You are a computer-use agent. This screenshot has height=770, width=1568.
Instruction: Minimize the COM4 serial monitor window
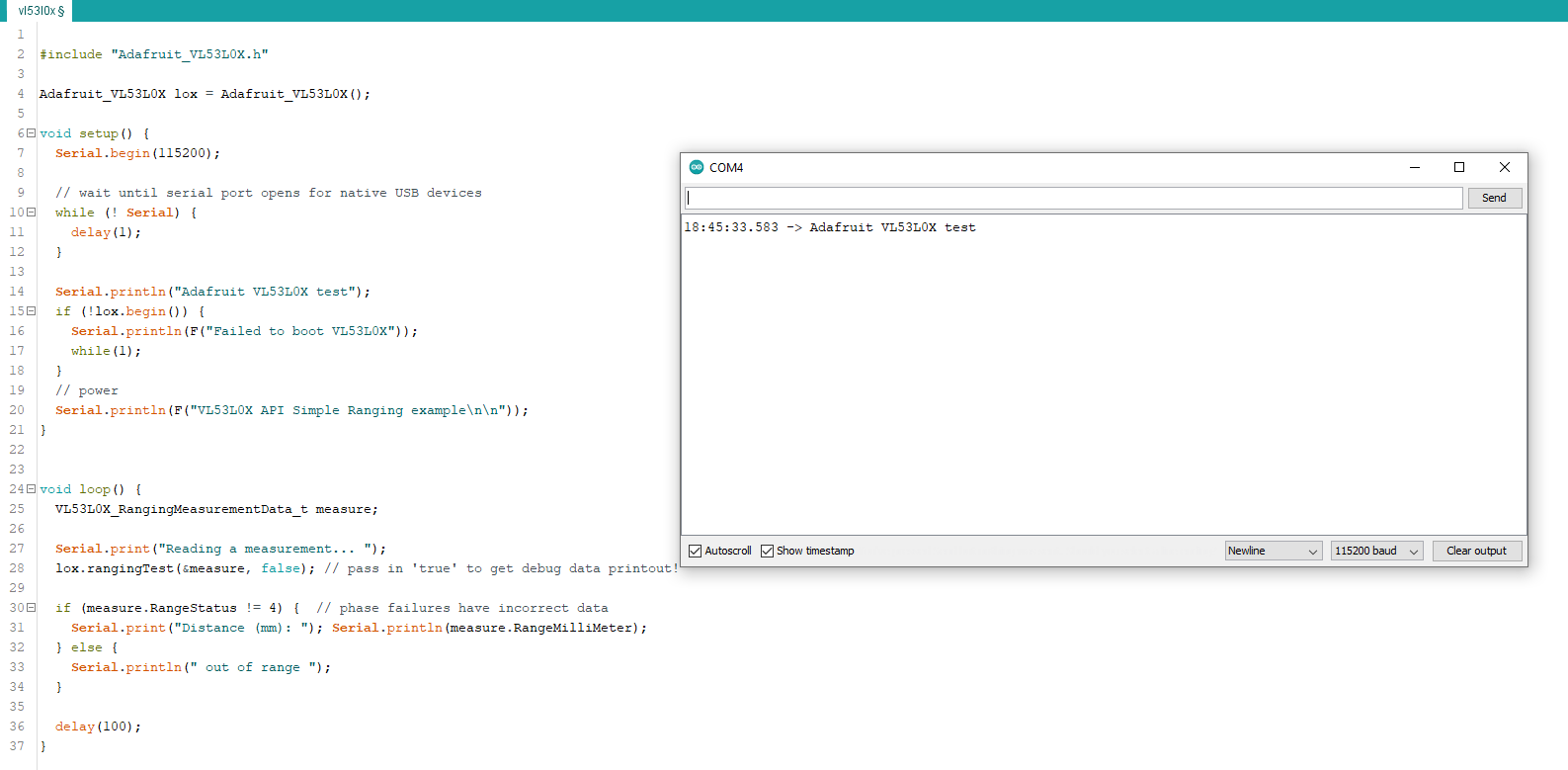pyautogui.click(x=1414, y=168)
